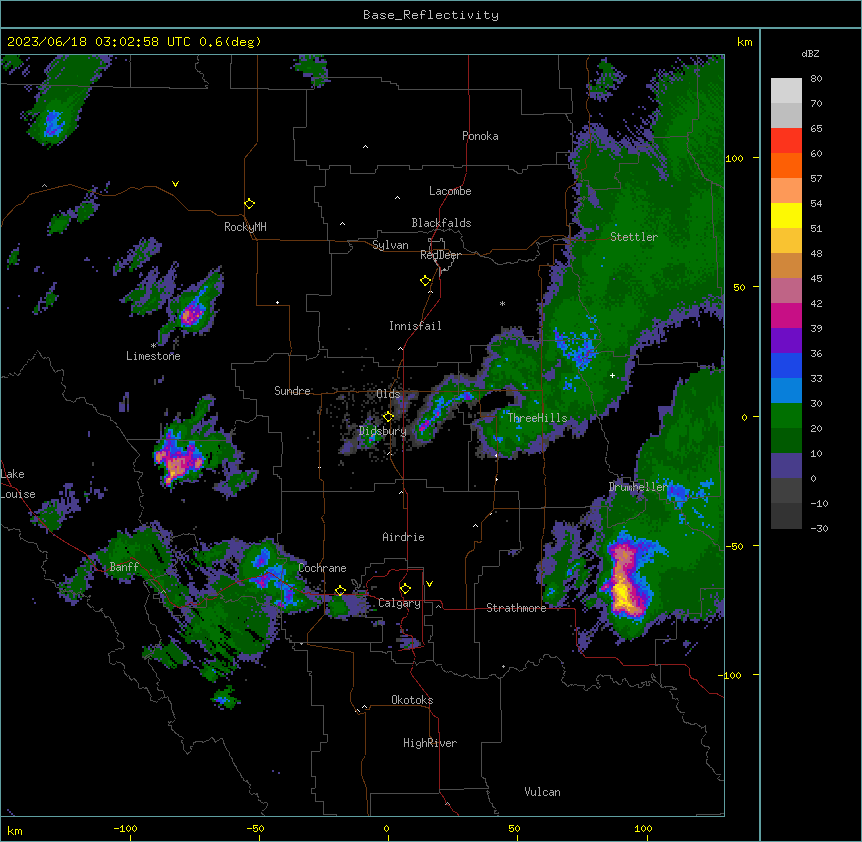Image resolution: width=862 pixels, height=842 pixels.
Task: Click the Strathmore label
Action: click(x=516, y=608)
